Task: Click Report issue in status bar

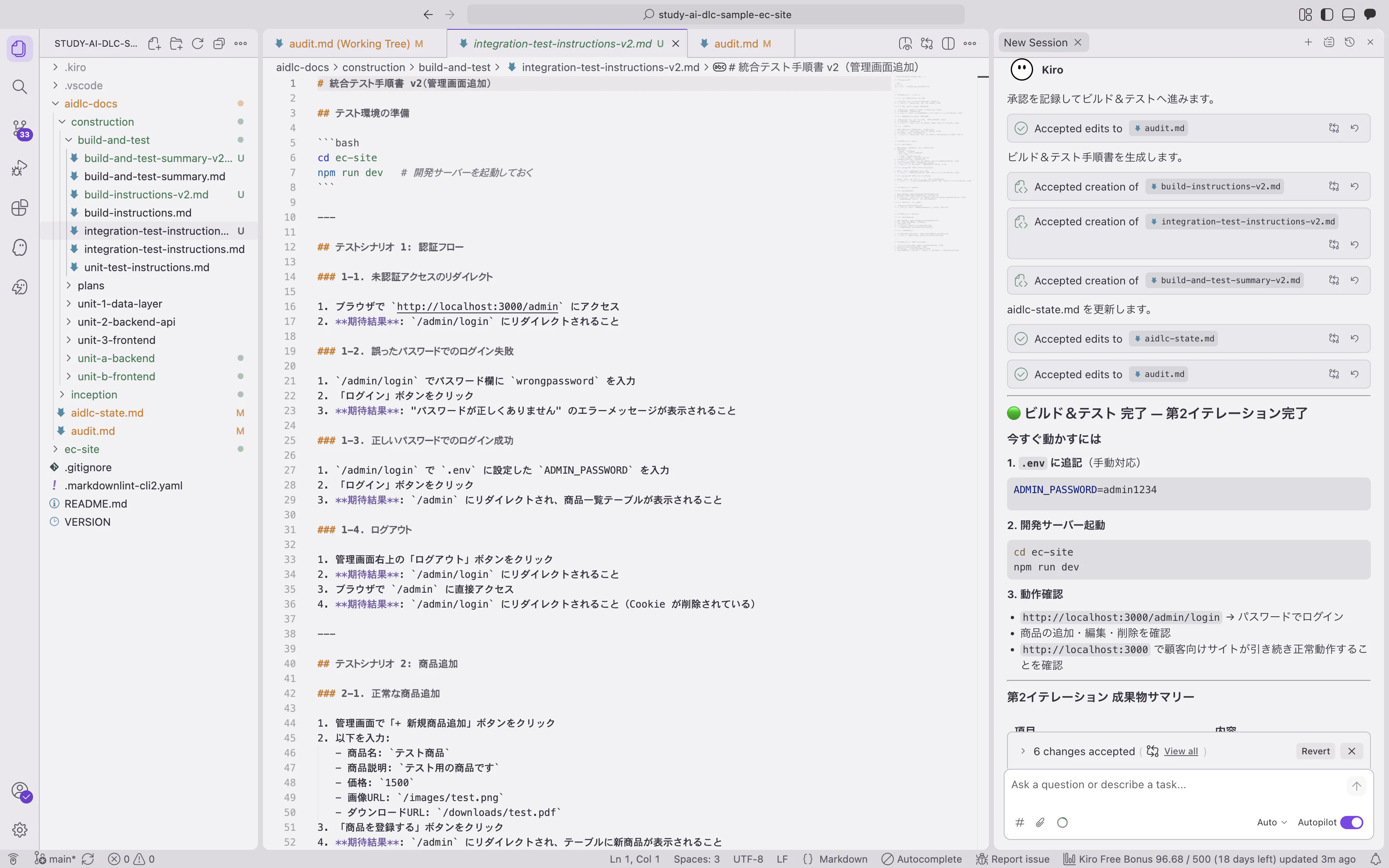Action: pyautogui.click(x=1012, y=859)
